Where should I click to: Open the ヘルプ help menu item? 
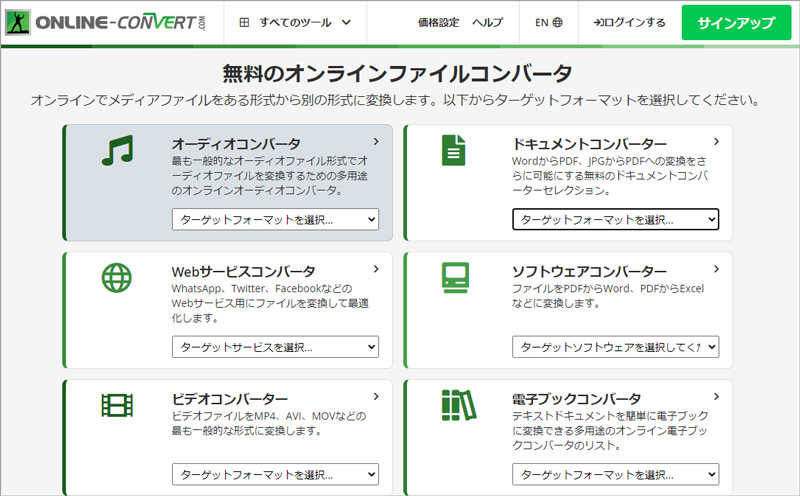[x=487, y=22]
